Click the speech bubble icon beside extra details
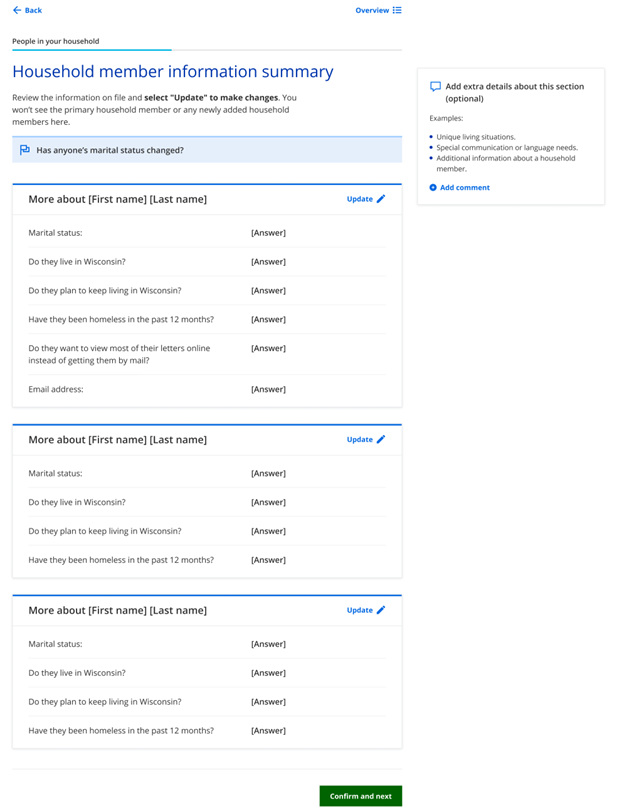 pyautogui.click(x=435, y=87)
